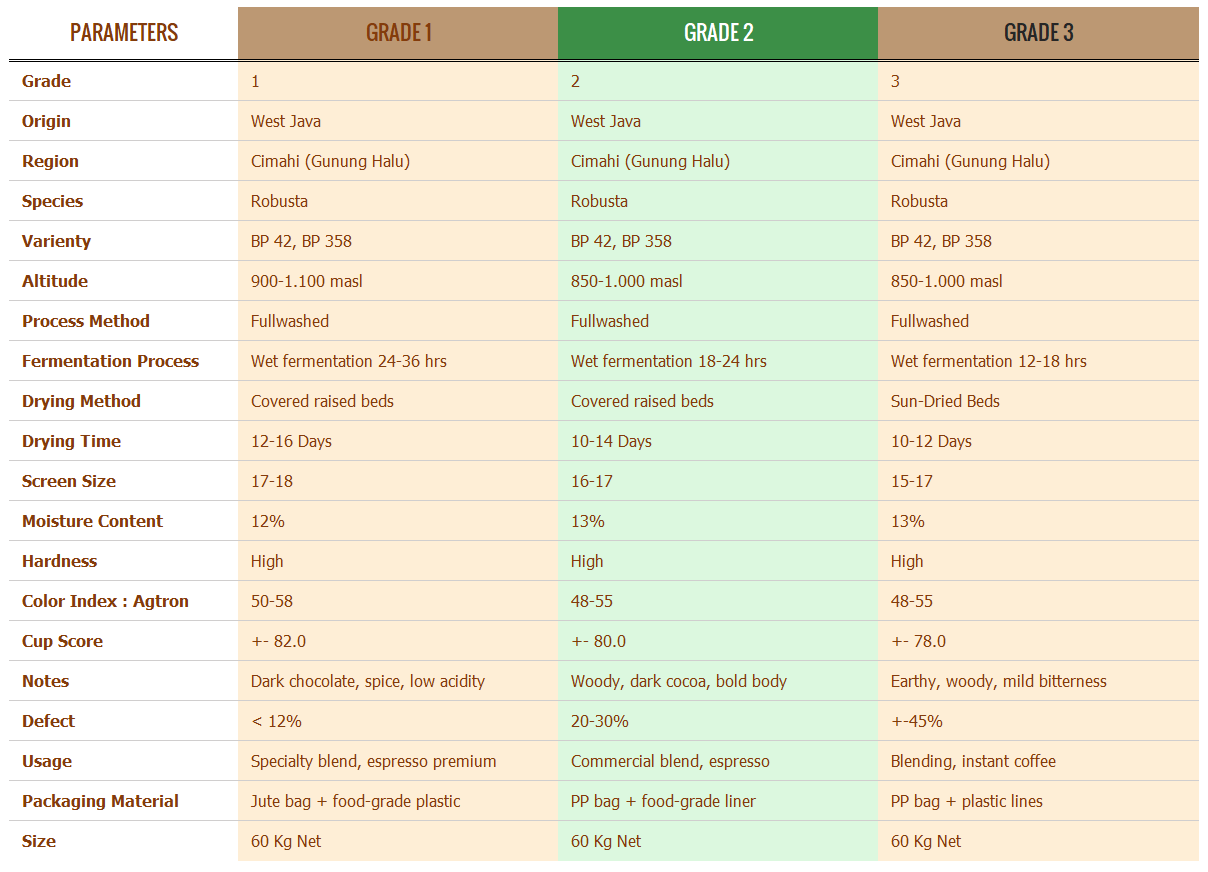This screenshot has height=872, width=1208.
Task: Select the GRADE 3 column header
Action: click(1038, 33)
